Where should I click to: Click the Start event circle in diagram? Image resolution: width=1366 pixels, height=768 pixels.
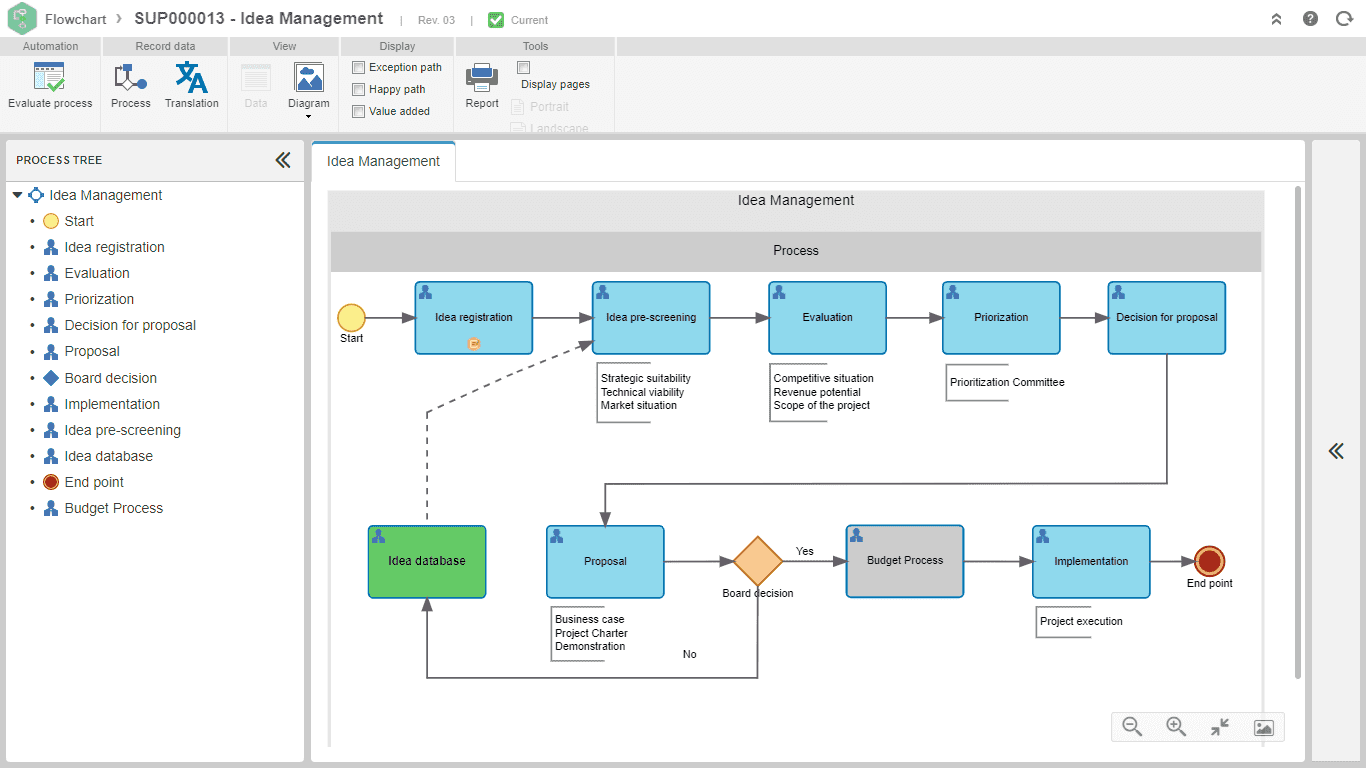click(351, 318)
